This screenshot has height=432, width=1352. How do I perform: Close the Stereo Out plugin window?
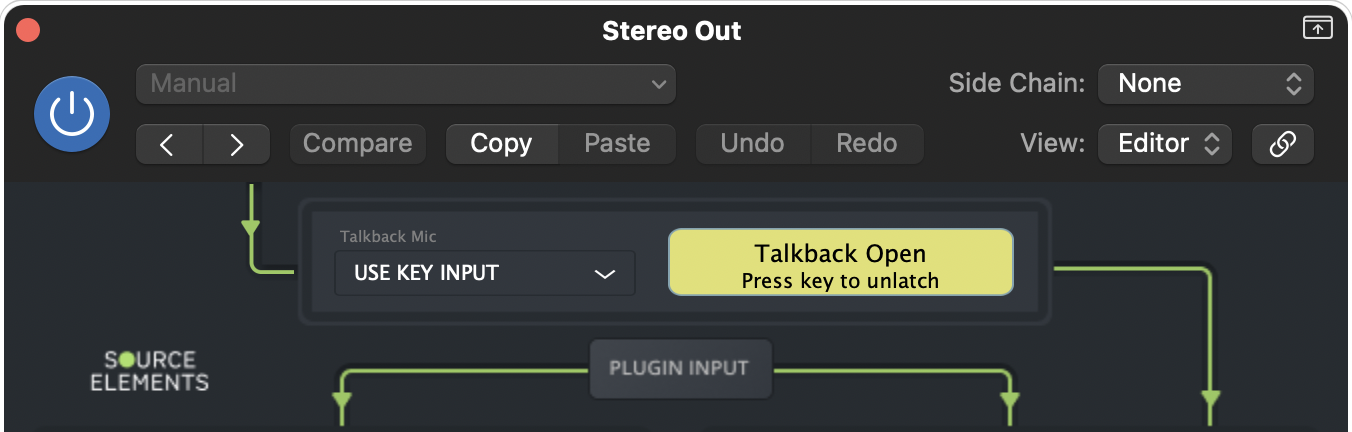point(28,30)
